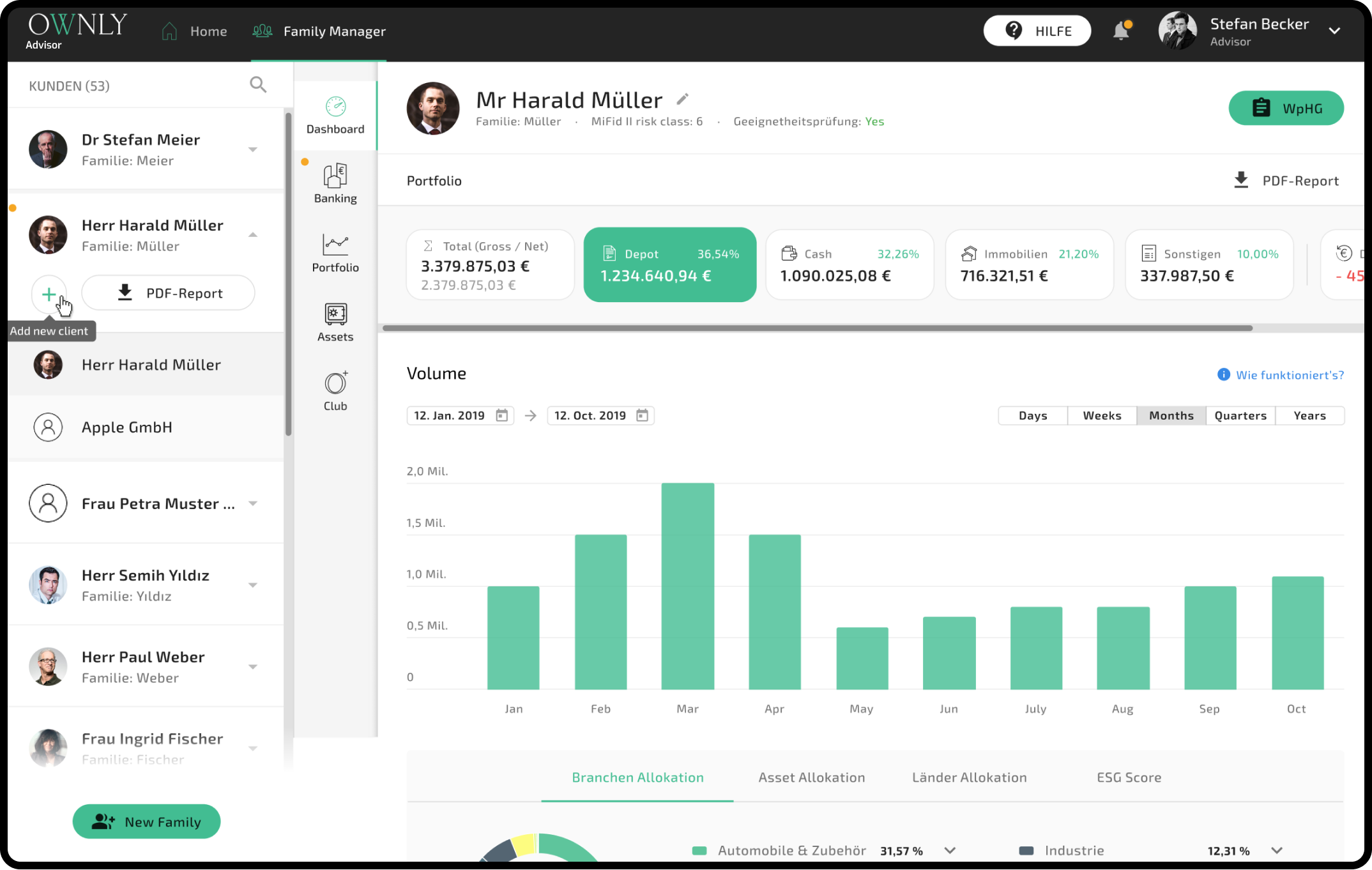The height and width of the screenshot is (870, 1372).
Task: Expand the Industrie allocation row
Action: 1277,850
